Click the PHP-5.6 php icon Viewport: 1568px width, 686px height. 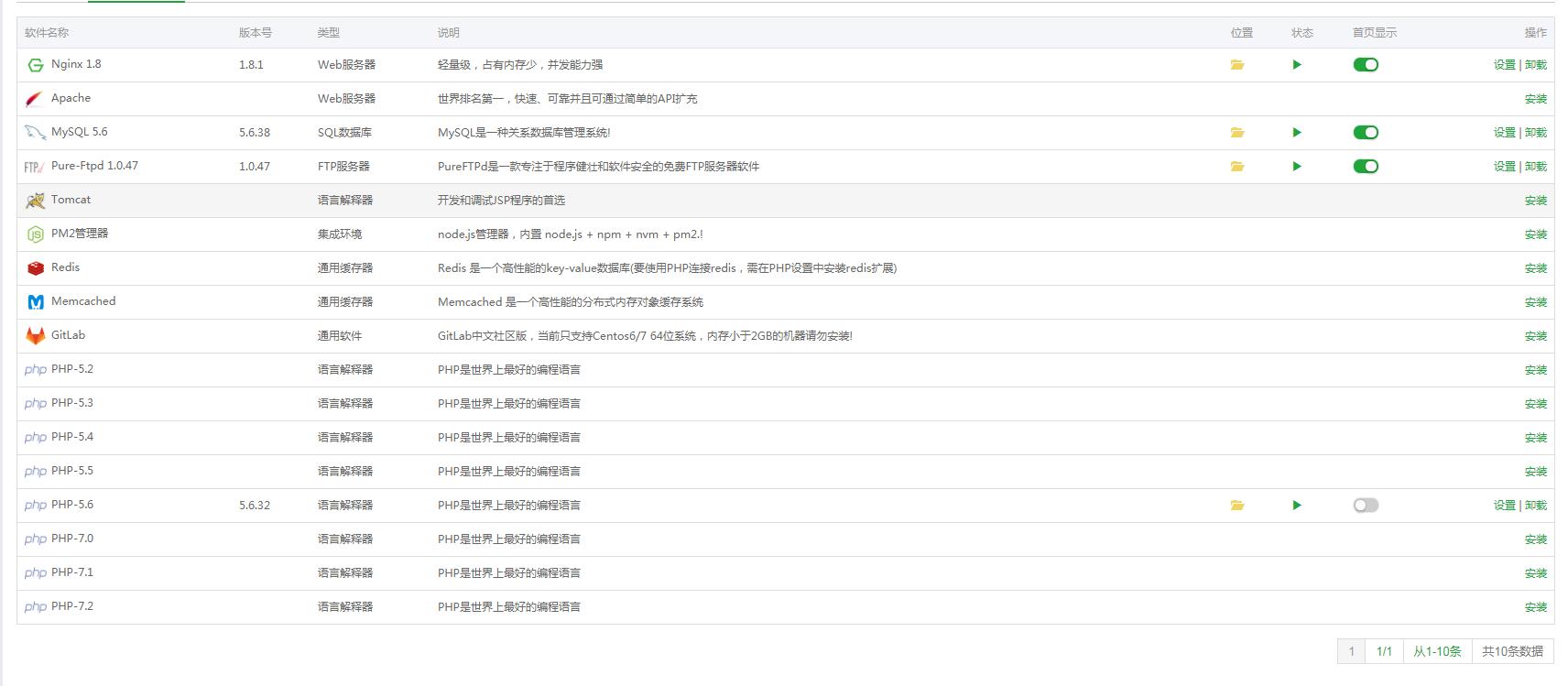point(35,506)
